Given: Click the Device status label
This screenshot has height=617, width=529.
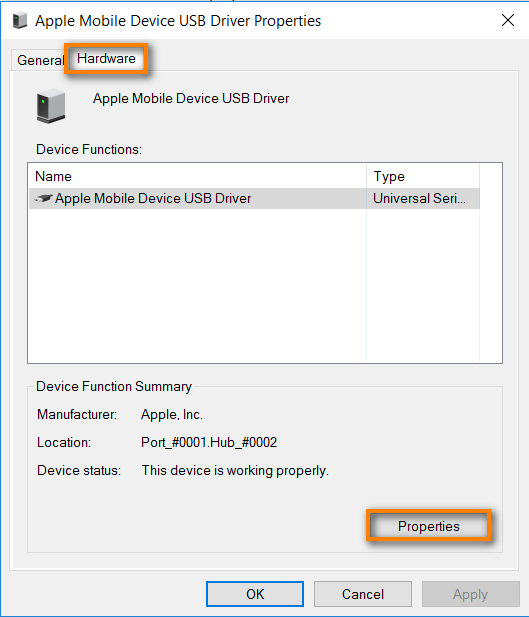Looking at the screenshot, I should pos(79,471).
